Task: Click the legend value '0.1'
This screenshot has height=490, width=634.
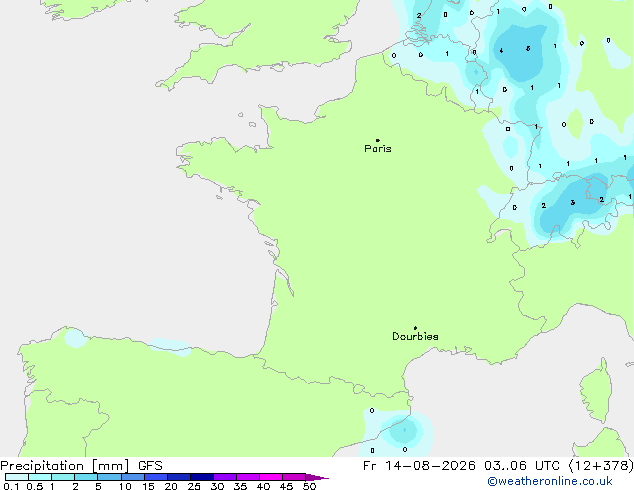Action: (11, 486)
